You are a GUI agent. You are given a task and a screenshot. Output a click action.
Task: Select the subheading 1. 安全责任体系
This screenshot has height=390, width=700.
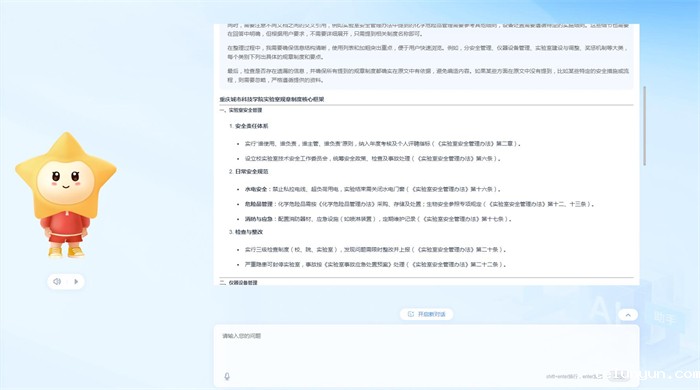pyautogui.click(x=249, y=126)
